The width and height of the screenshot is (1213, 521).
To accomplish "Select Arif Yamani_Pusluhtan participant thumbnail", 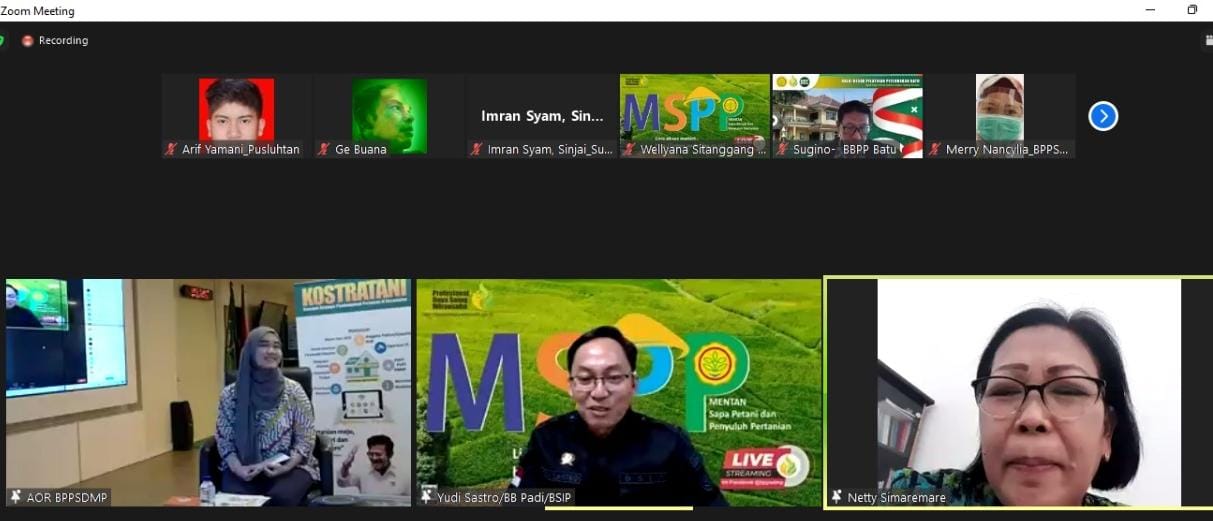I will click(x=237, y=110).
